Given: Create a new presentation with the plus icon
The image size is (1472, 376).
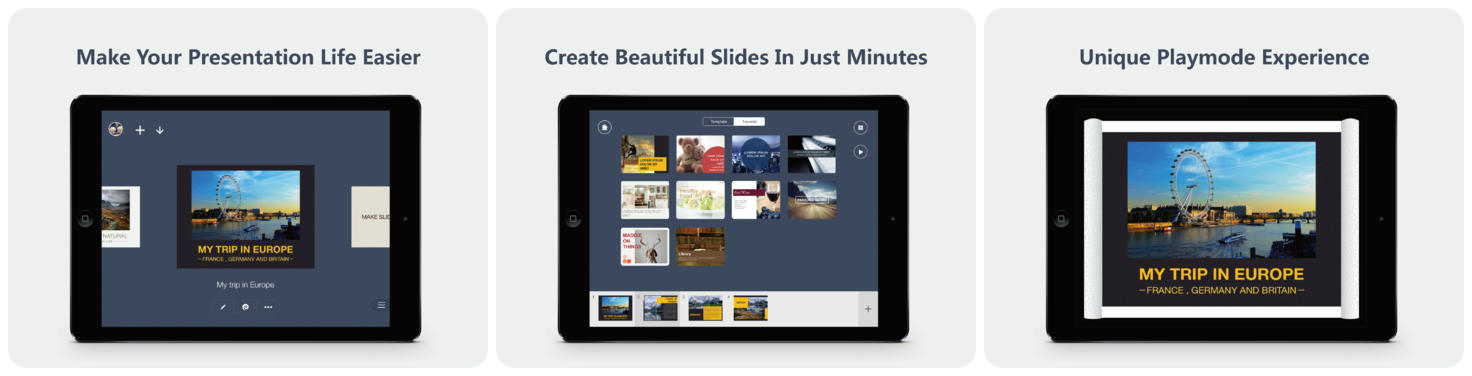Looking at the screenshot, I should [140, 130].
